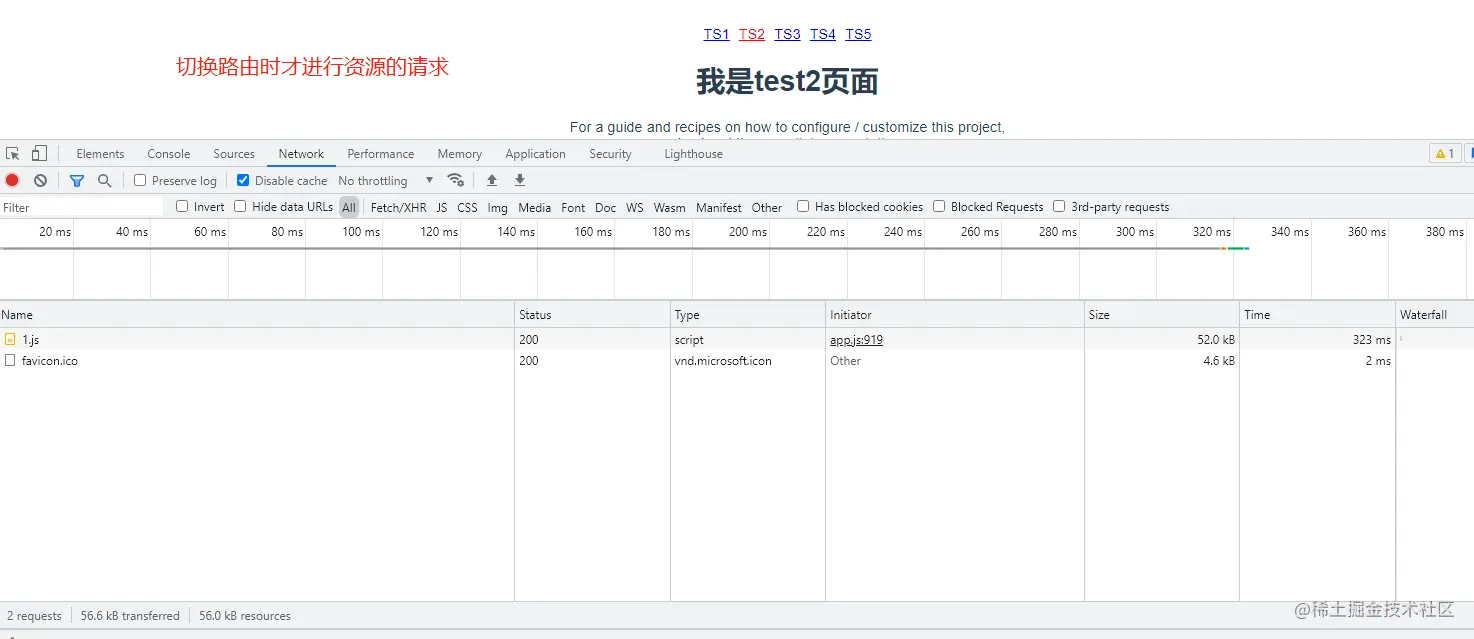Screen dimensions: 1474x639
Task: Open the Sources tab
Action: (234, 154)
